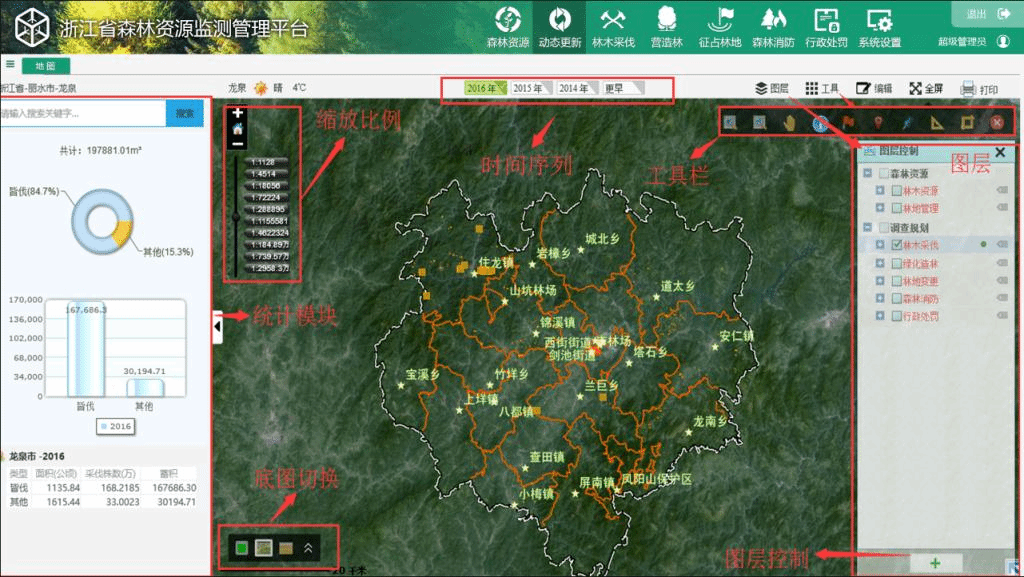Click the red clear tool icon
Image resolution: width=1024 pixels, height=577 pixels.
coord(997,123)
